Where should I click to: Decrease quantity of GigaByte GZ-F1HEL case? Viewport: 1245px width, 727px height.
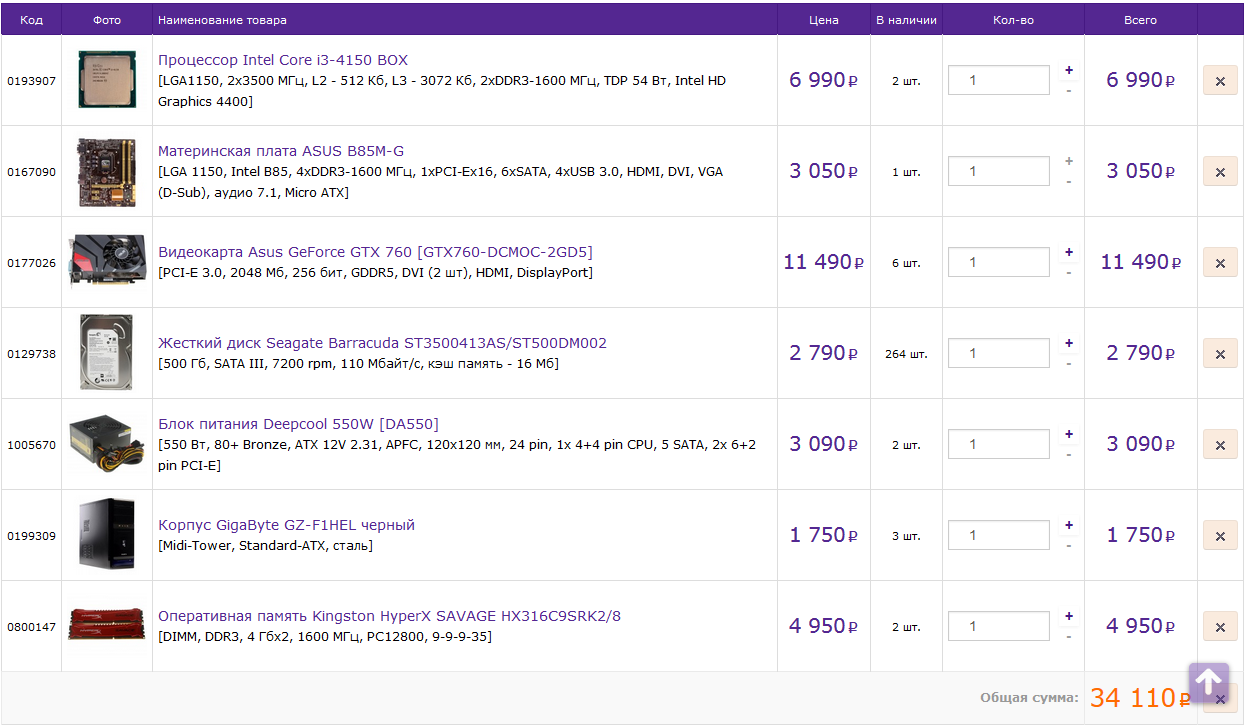coord(1069,546)
